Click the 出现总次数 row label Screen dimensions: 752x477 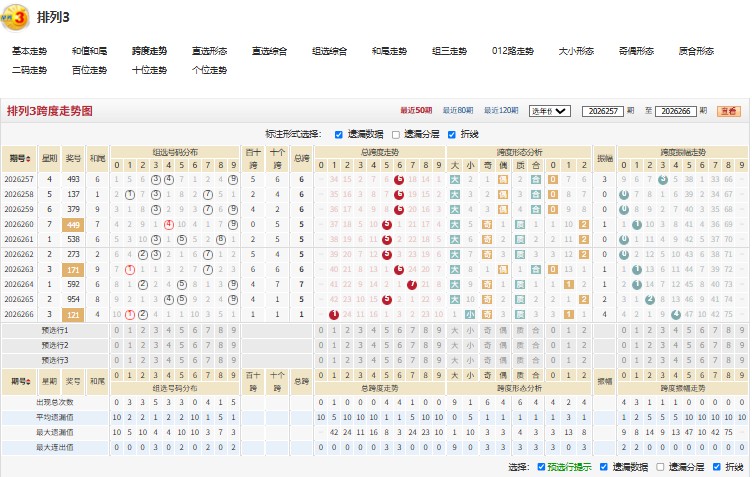pos(55,403)
